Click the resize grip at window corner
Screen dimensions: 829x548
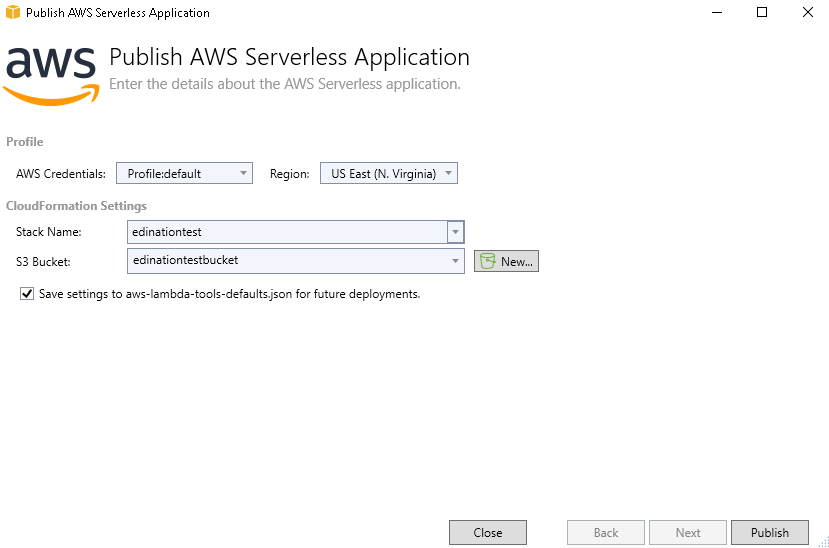click(824, 542)
